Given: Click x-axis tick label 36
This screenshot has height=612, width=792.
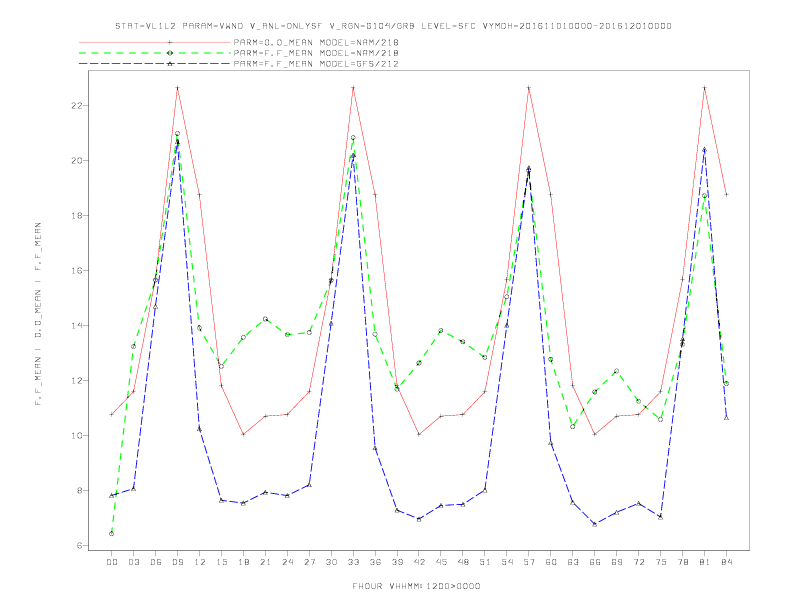Looking at the screenshot, I should coord(375,562).
